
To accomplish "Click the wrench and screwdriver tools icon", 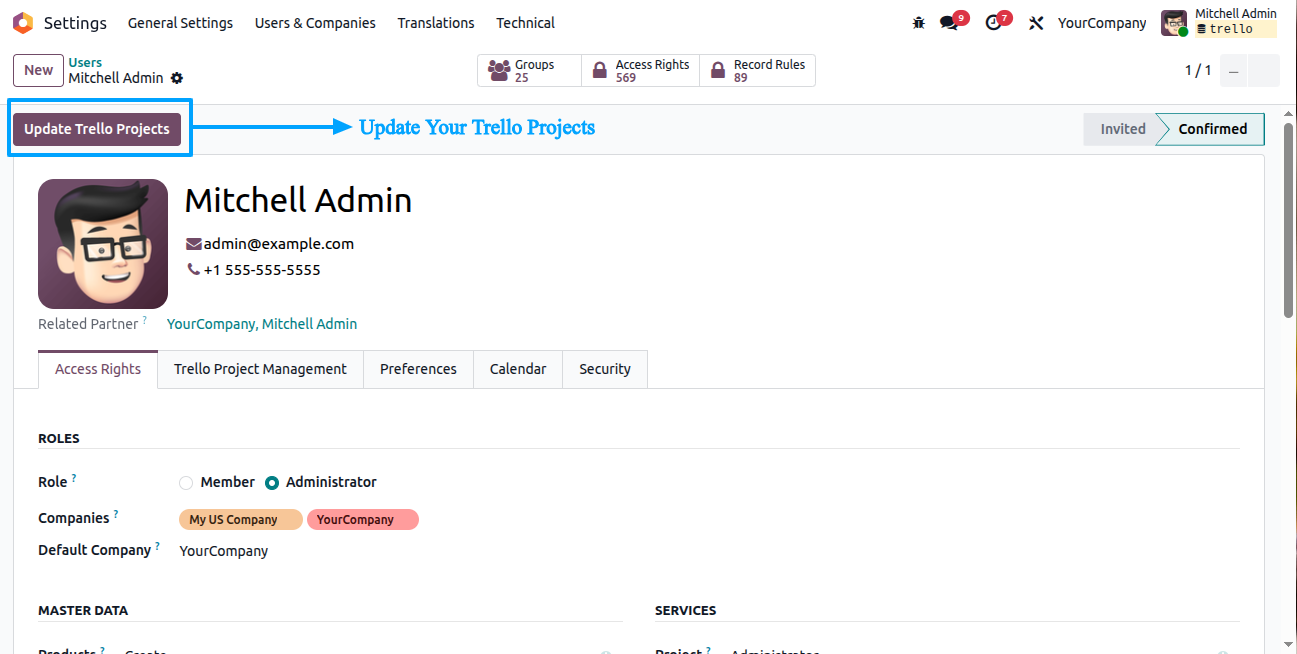I will pos(1036,22).
